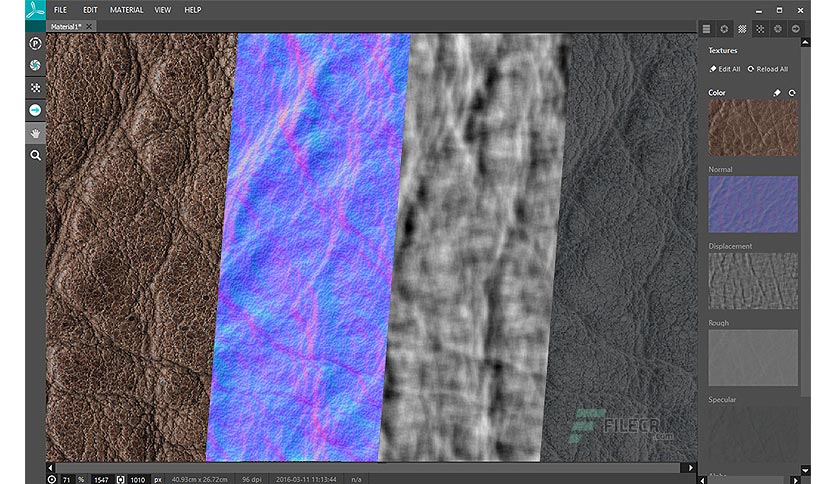Click the 'Displacement' label
This screenshot has width=836, height=484.
(730, 246)
